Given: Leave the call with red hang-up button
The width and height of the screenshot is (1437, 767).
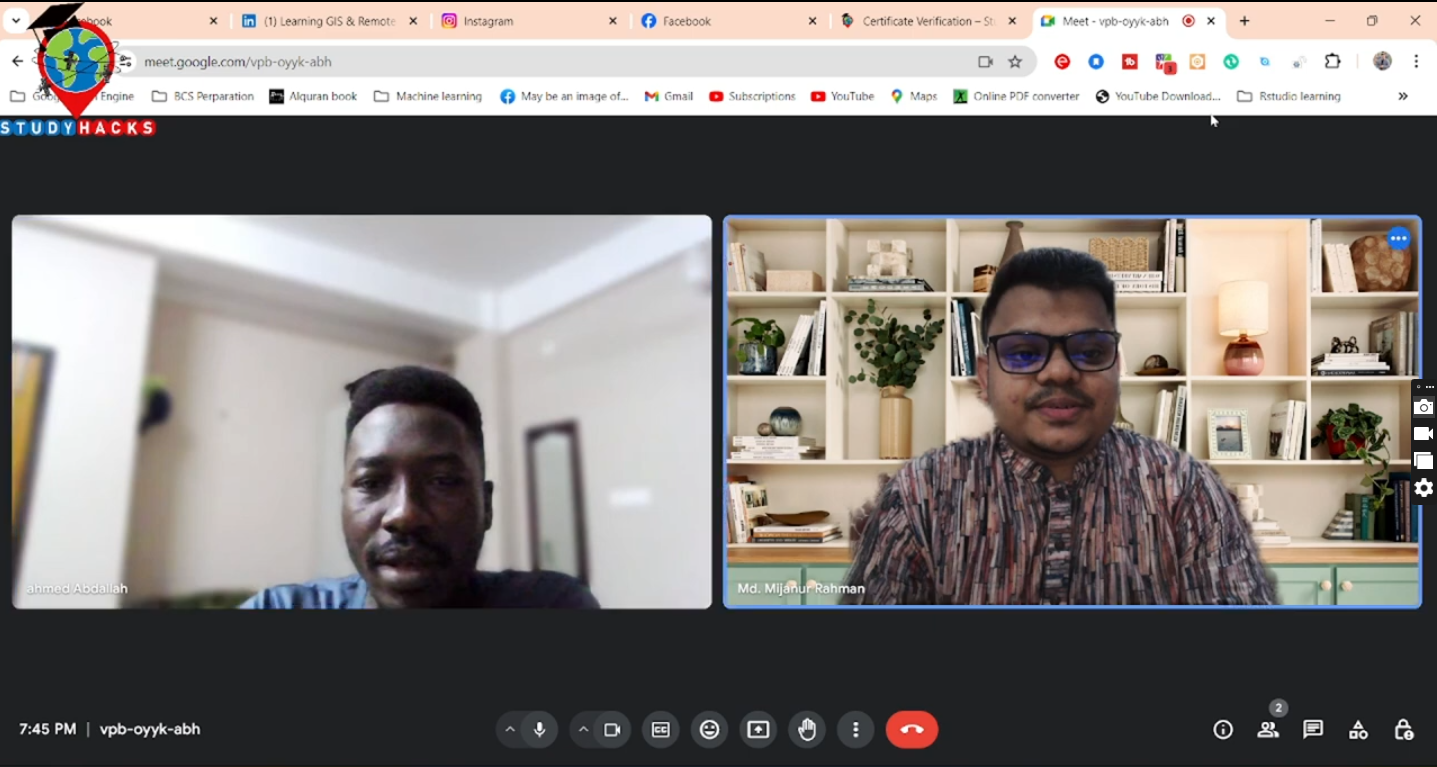Looking at the screenshot, I should (x=912, y=730).
